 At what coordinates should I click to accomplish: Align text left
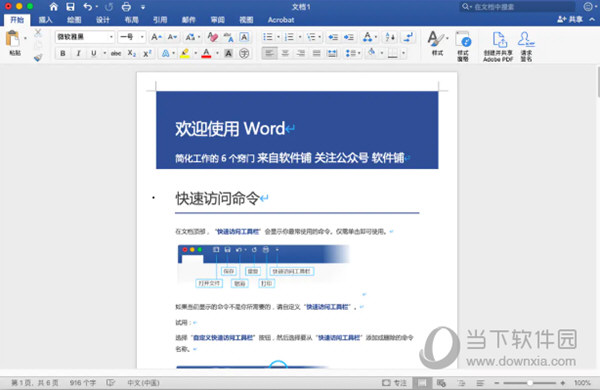[269, 53]
